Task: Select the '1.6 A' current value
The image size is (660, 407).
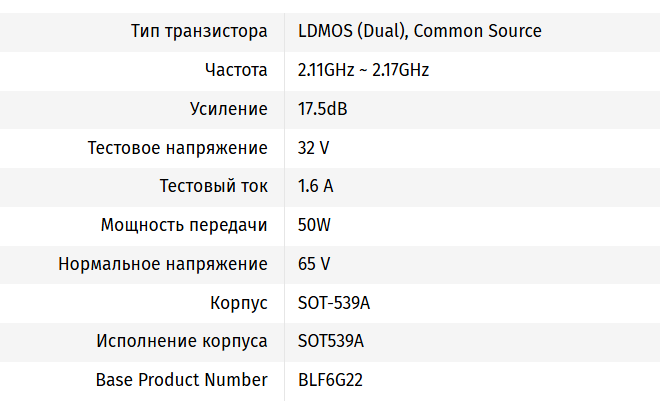Action: tap(315, 186)
